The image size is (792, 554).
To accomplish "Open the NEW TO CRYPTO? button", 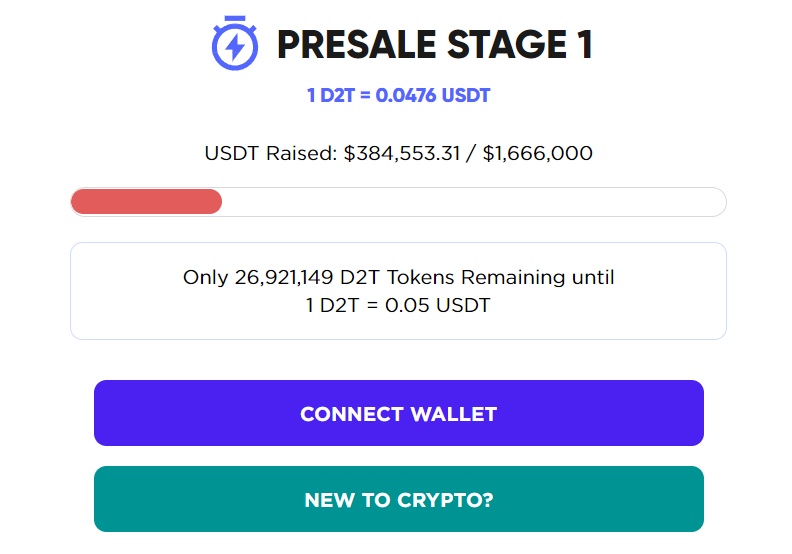I will (399, 499).
